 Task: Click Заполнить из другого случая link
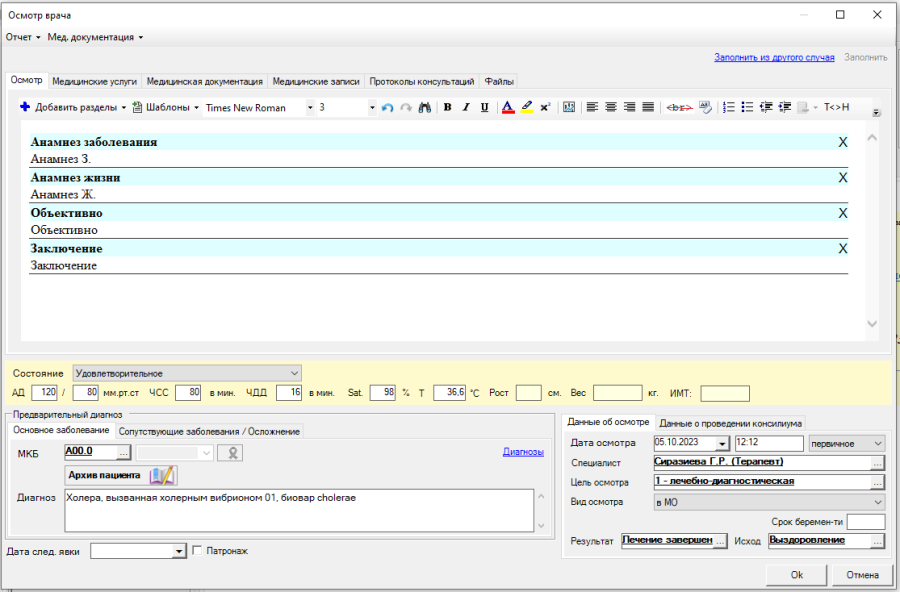pyautogui.click(x=774, y=57)
